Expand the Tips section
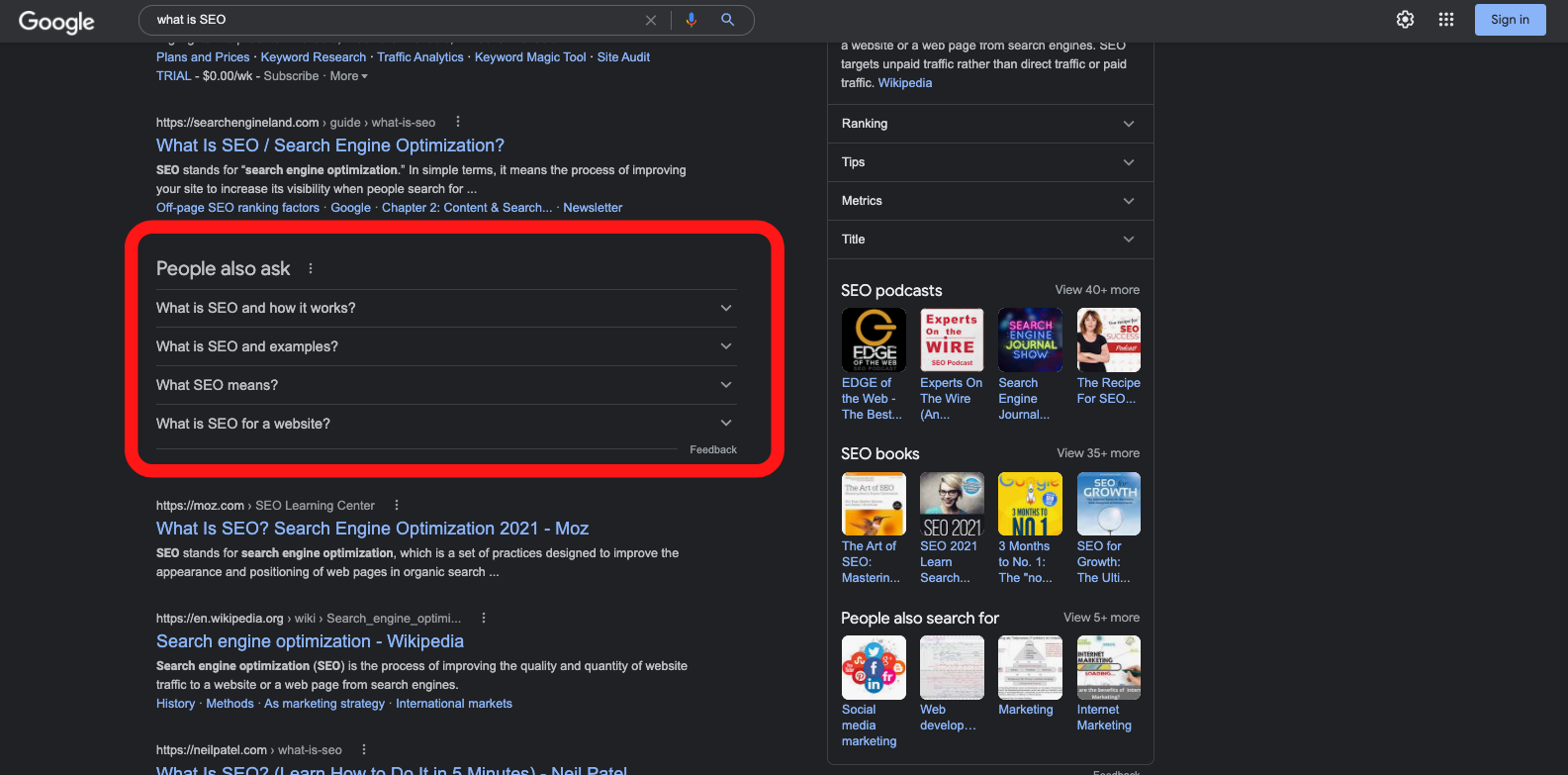This screenshot has height=775, width=1568. [989, 162]
